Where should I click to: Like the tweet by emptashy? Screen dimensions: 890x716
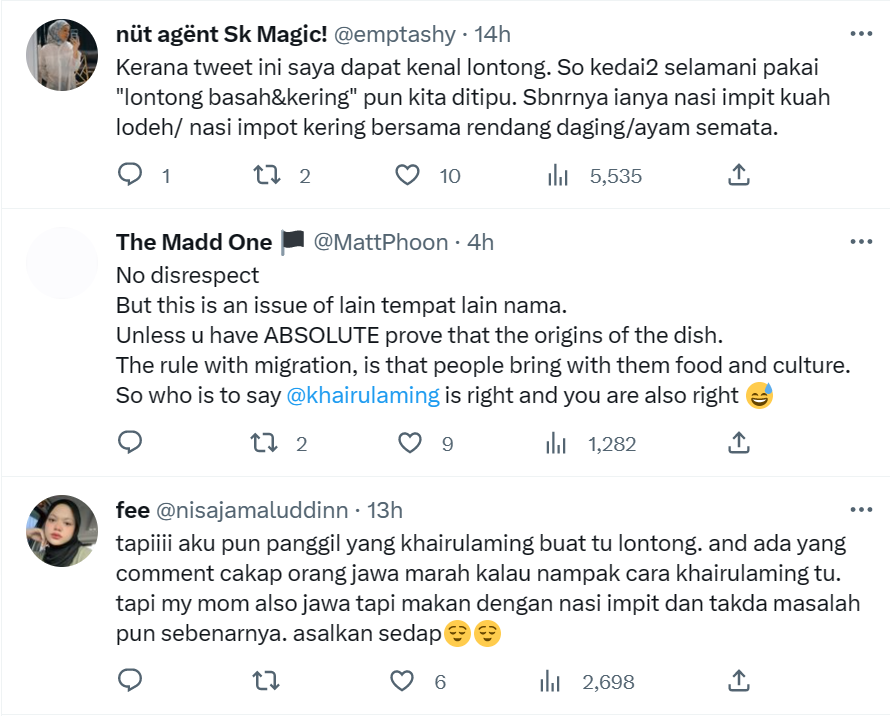407,176
